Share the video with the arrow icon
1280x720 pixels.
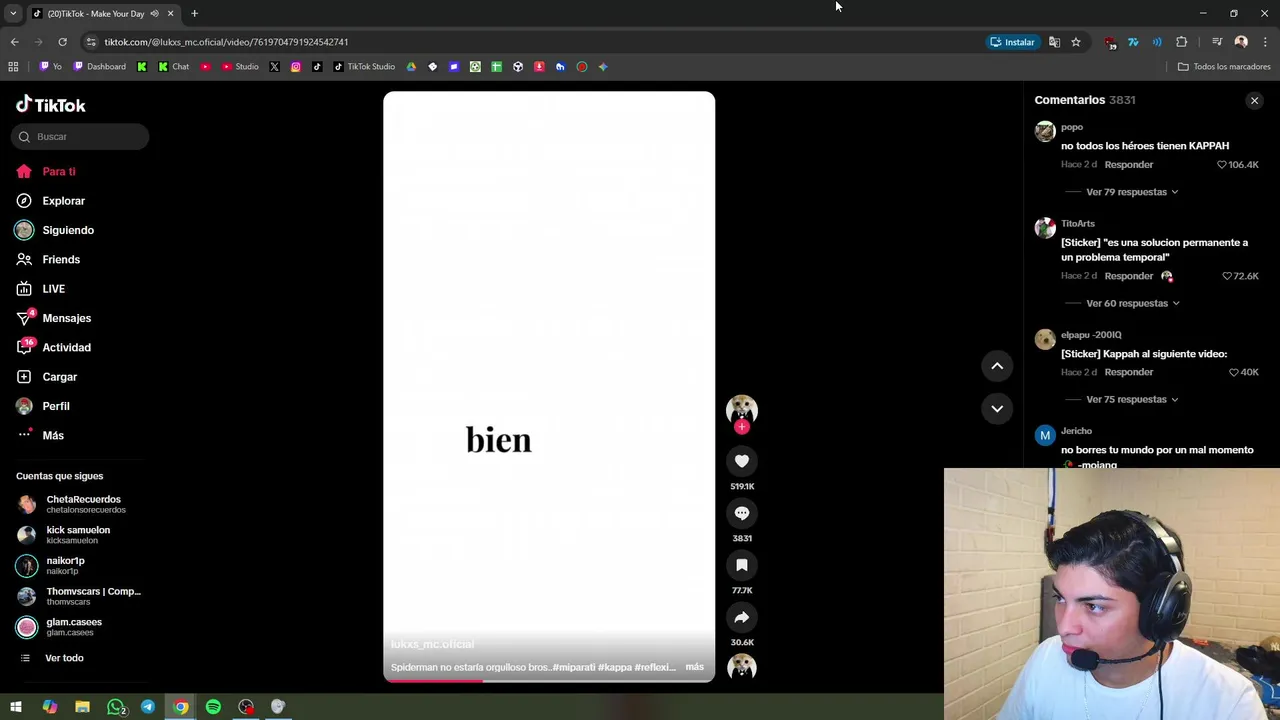742,617
